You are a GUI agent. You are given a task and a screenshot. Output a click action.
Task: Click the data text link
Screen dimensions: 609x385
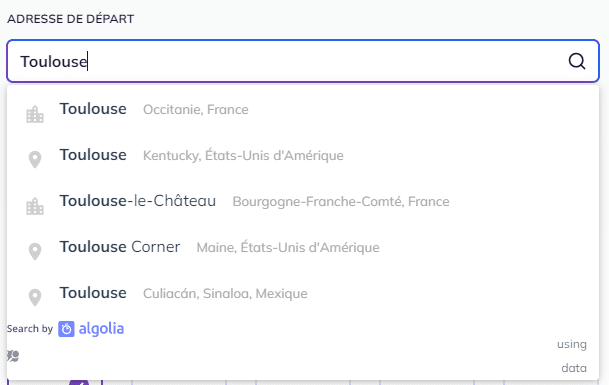click(574, 368)
